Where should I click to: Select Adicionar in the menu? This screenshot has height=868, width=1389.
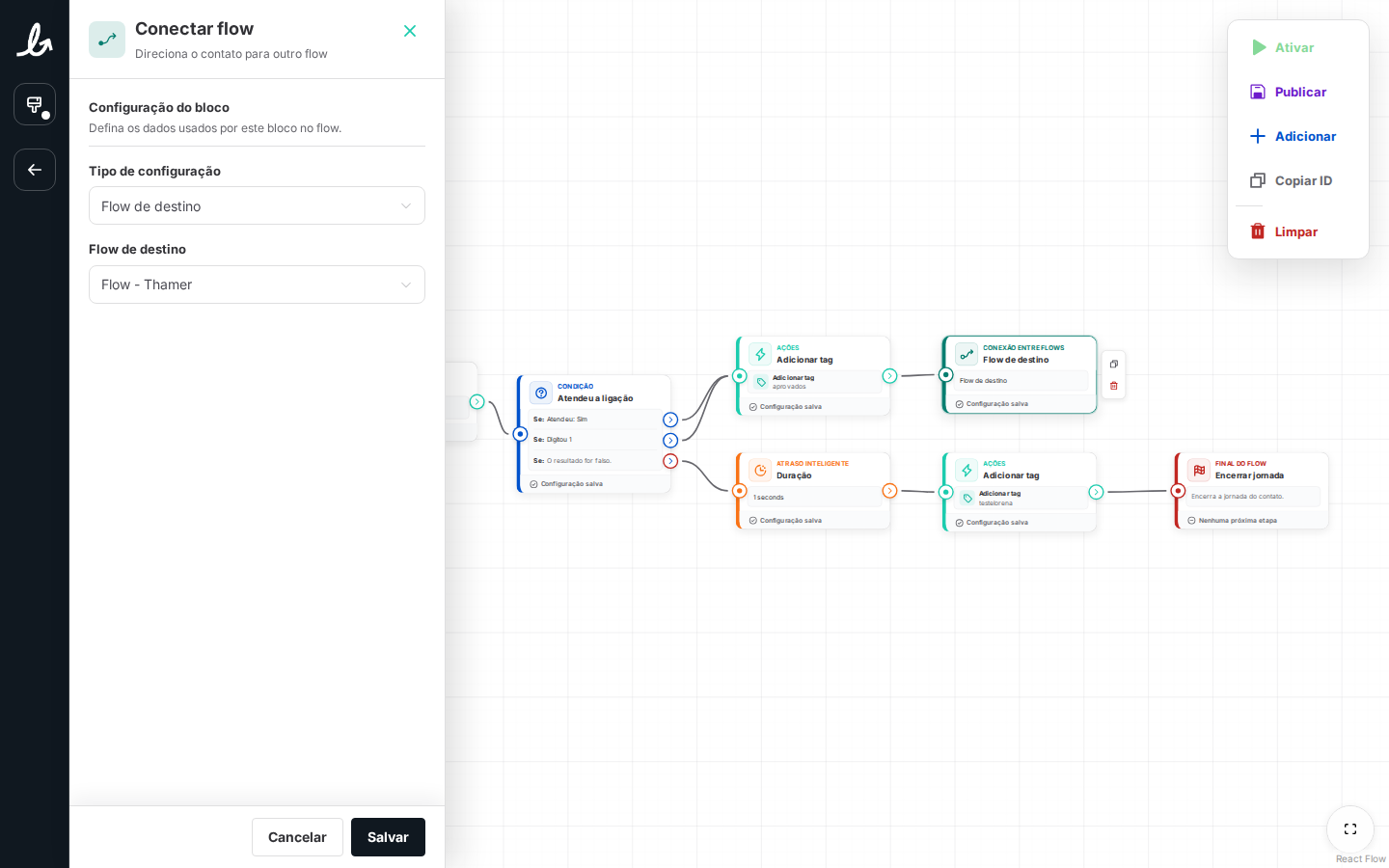coord(1298,136)
